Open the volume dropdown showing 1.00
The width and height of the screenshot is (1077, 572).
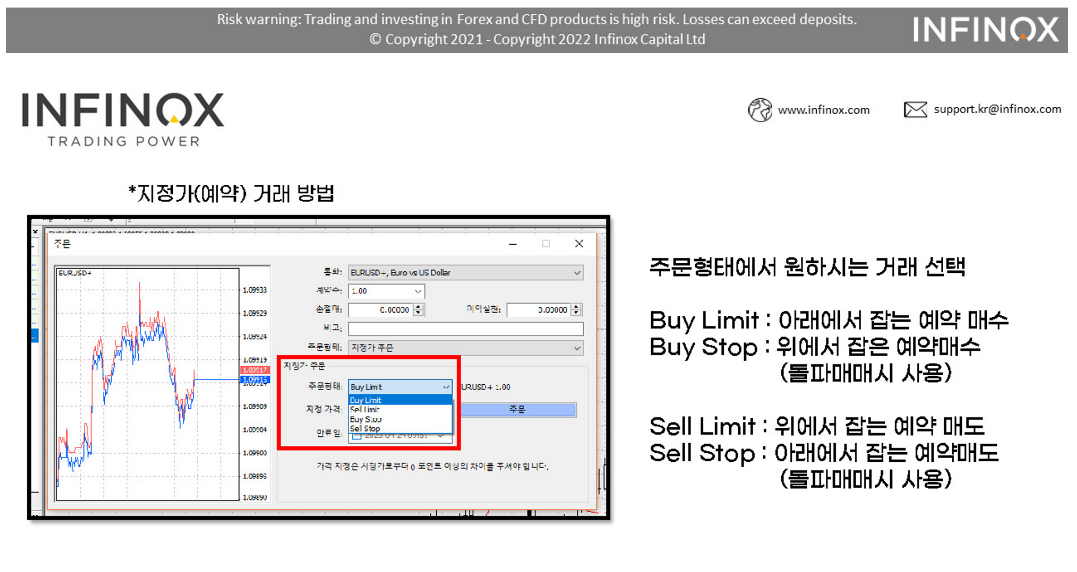click(x=386, y=291)
